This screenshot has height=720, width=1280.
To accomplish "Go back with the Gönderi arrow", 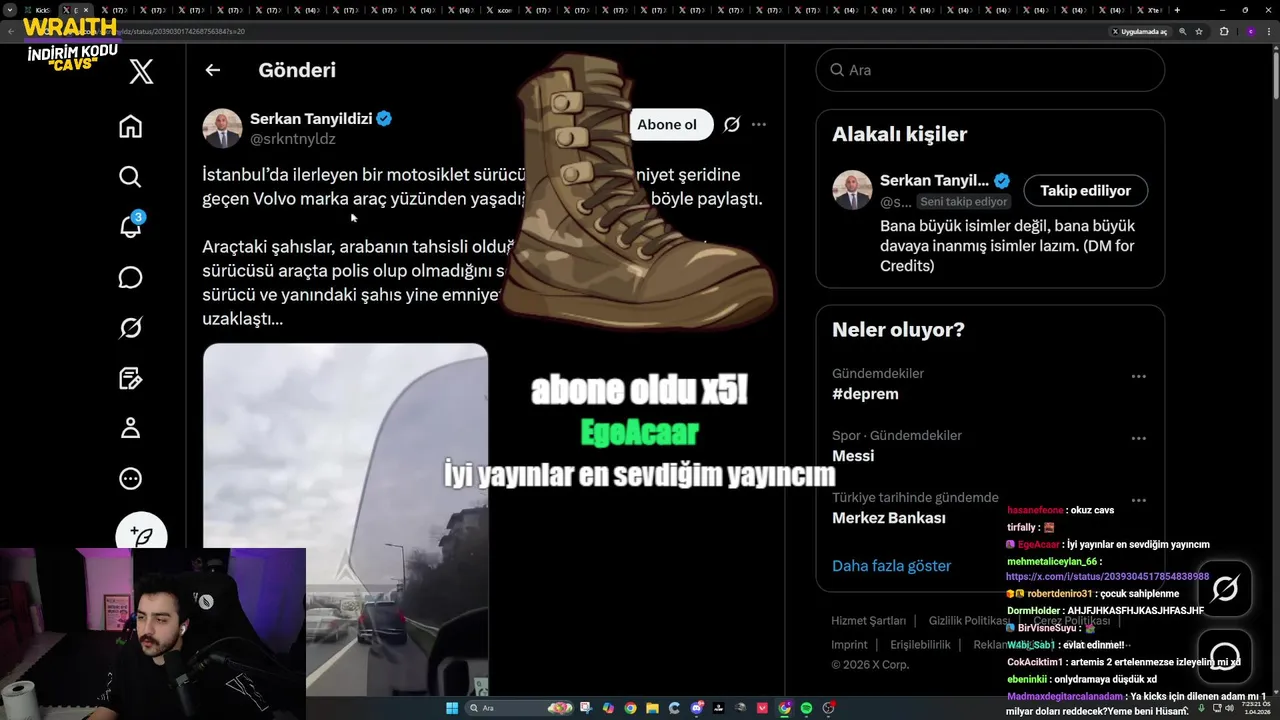I will (x=212, y=70).
